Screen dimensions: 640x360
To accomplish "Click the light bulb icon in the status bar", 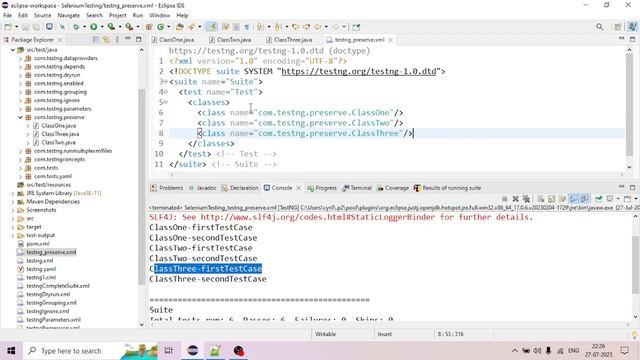I will pos(634,335).
